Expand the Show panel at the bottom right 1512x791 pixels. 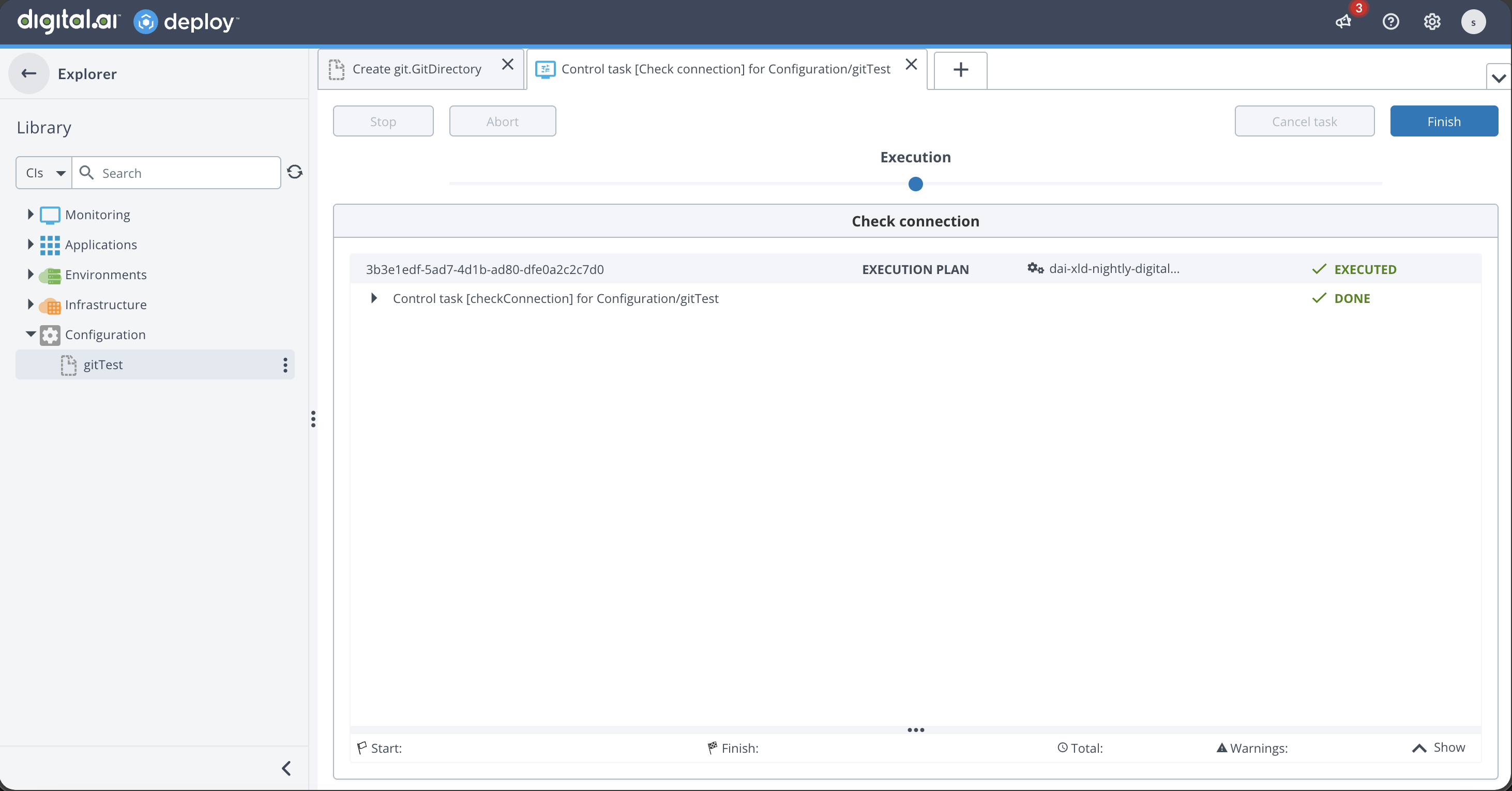(1438, 748)
